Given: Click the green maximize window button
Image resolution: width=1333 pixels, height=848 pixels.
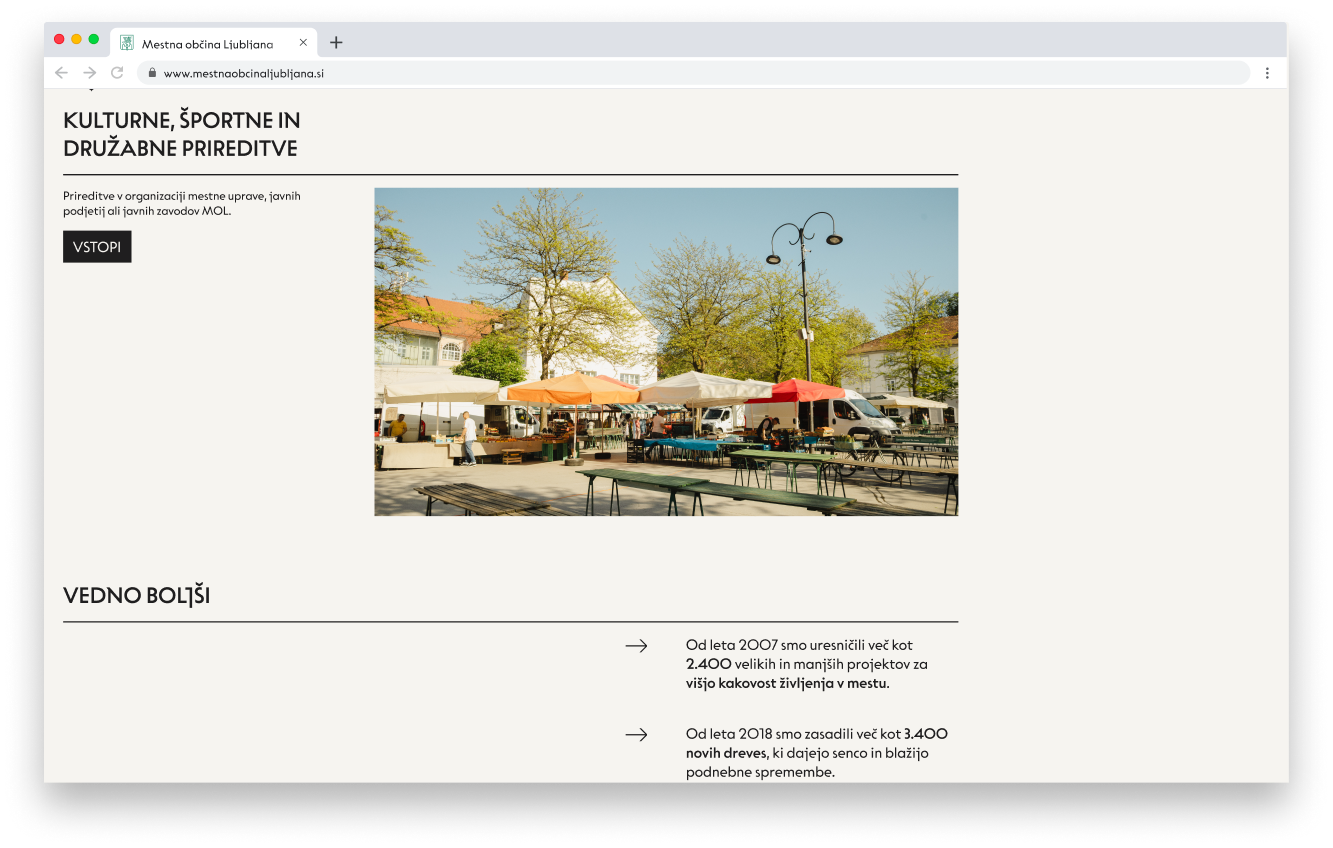Looking at the screenshot, I should tap(94, 39).
